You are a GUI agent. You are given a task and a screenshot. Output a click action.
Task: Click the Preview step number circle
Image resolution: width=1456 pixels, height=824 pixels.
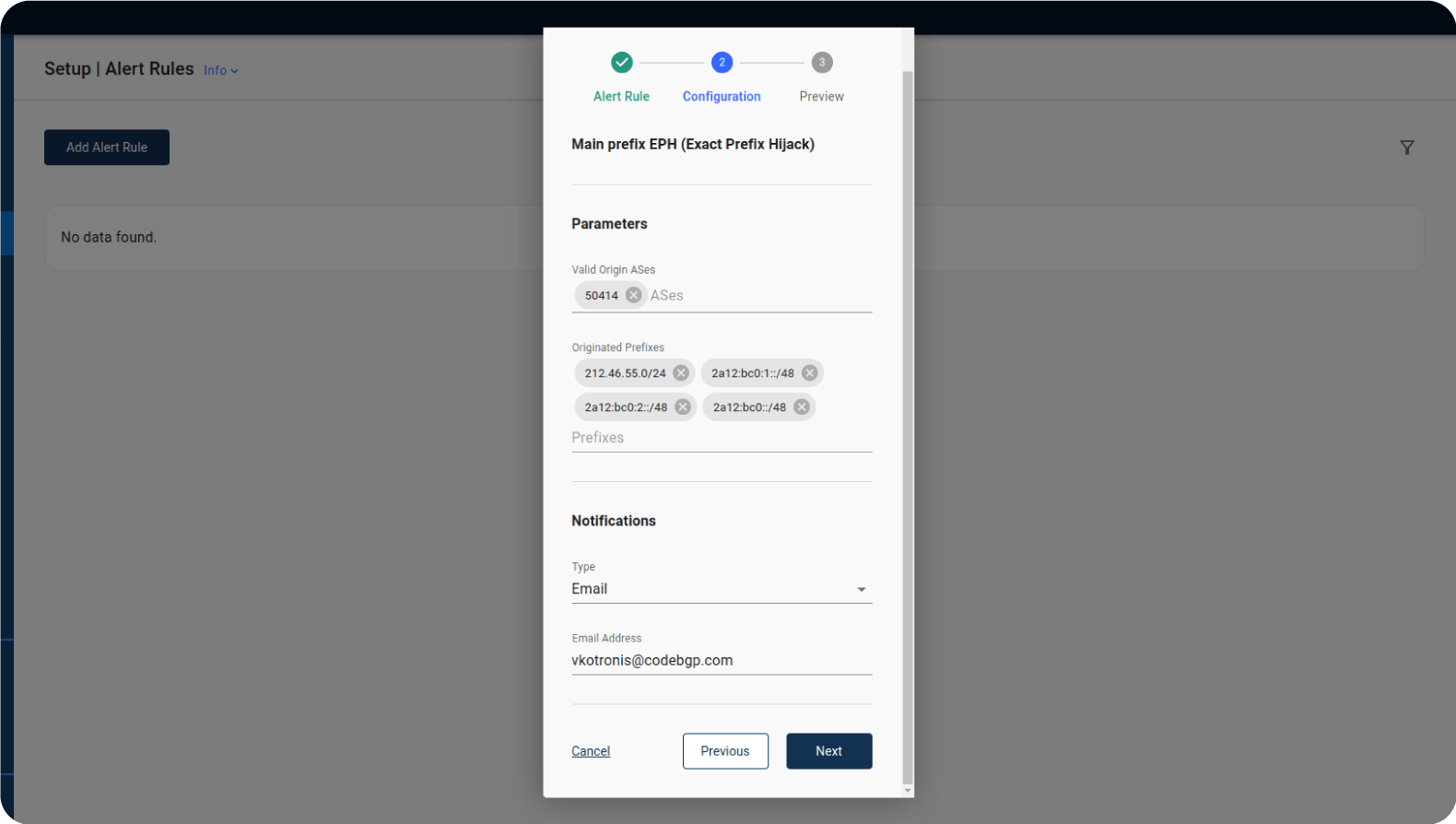[822, 63]
